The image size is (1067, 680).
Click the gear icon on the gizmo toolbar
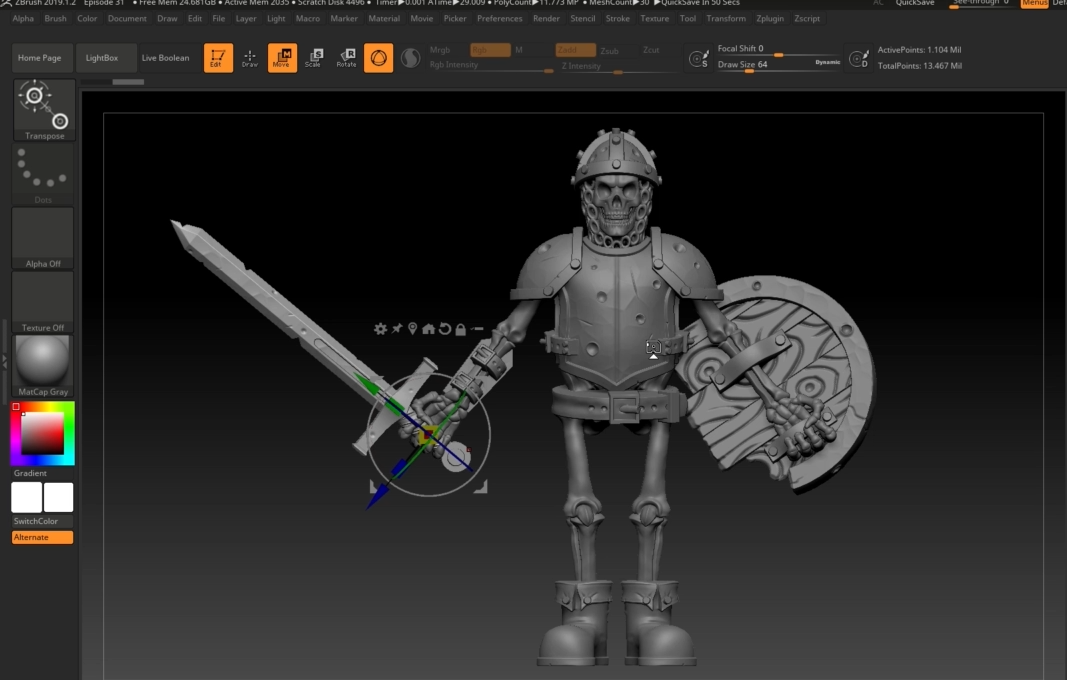[x=381, y=327]
